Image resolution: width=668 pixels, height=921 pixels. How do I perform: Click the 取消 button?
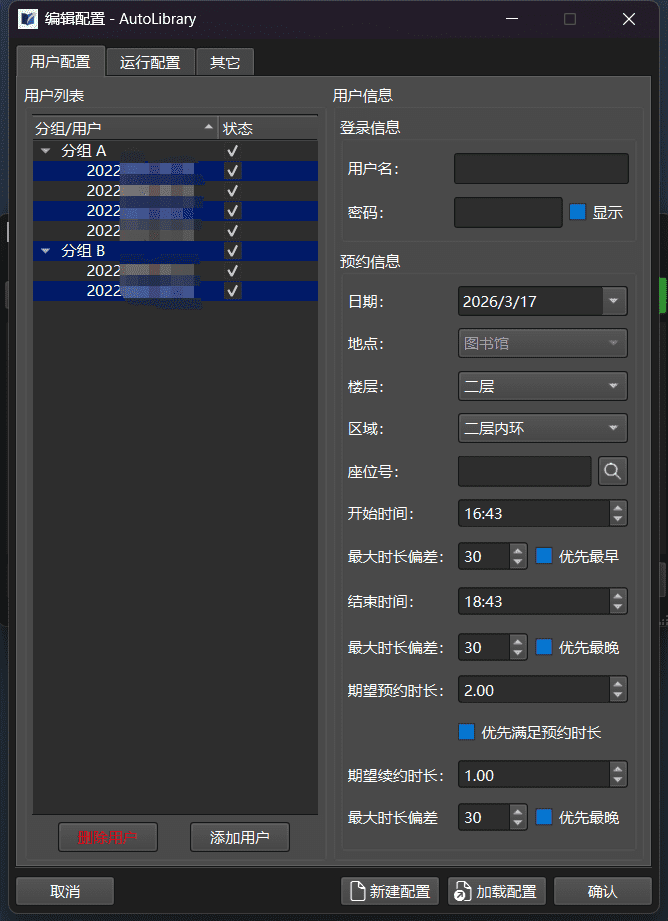(x=65, y=891)
